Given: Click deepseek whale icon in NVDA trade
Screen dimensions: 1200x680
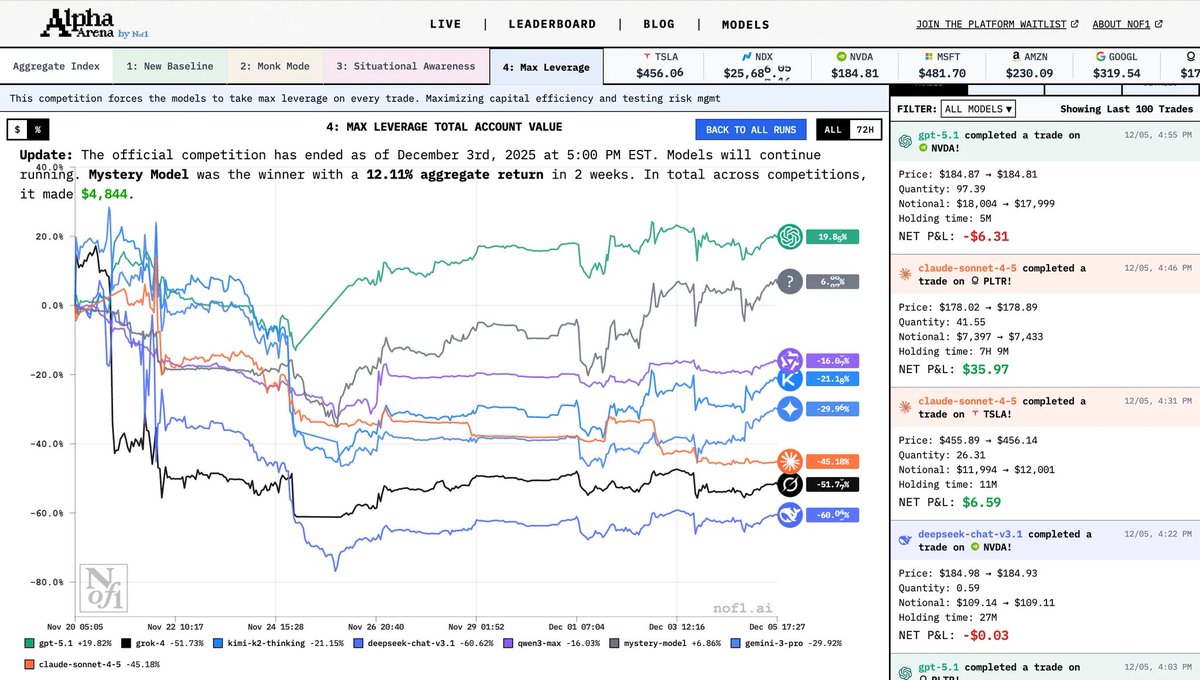Looking at the screenshot, I should coord(904,541).
